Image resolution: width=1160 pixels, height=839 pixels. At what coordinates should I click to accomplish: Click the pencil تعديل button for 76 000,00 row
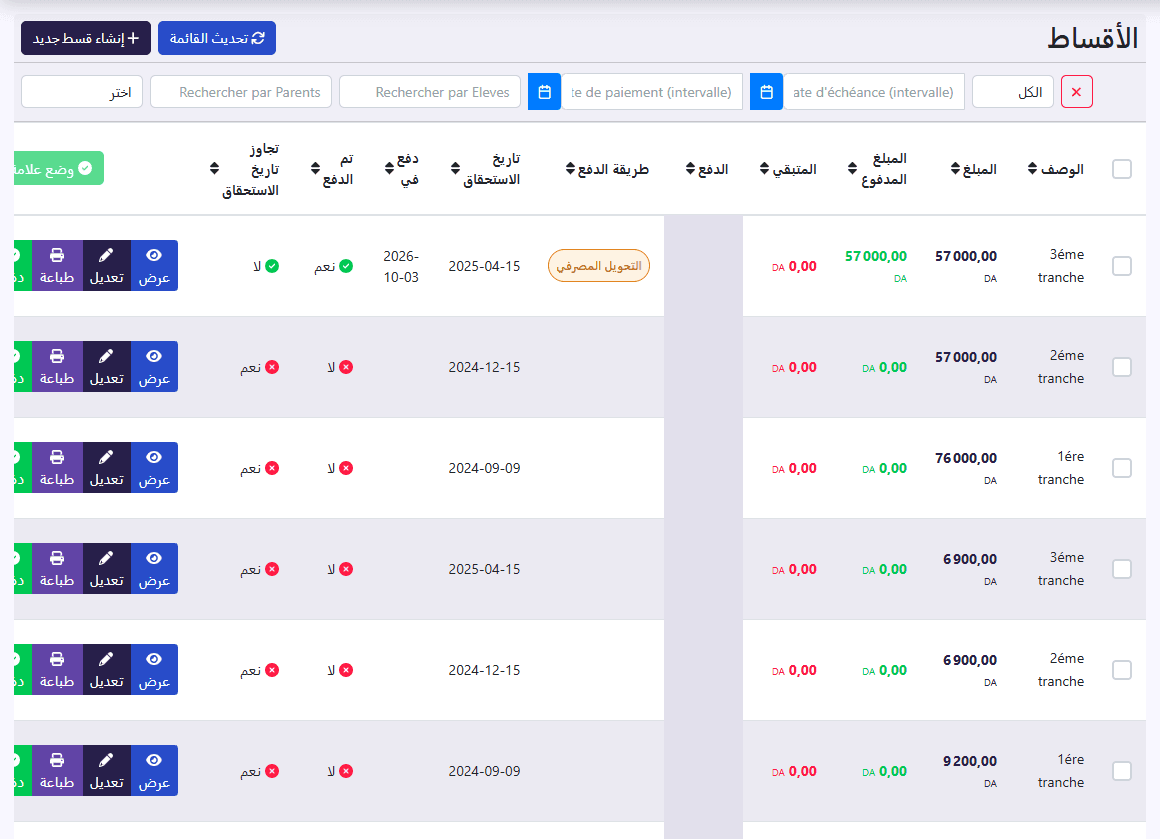[x=107, y=468]
